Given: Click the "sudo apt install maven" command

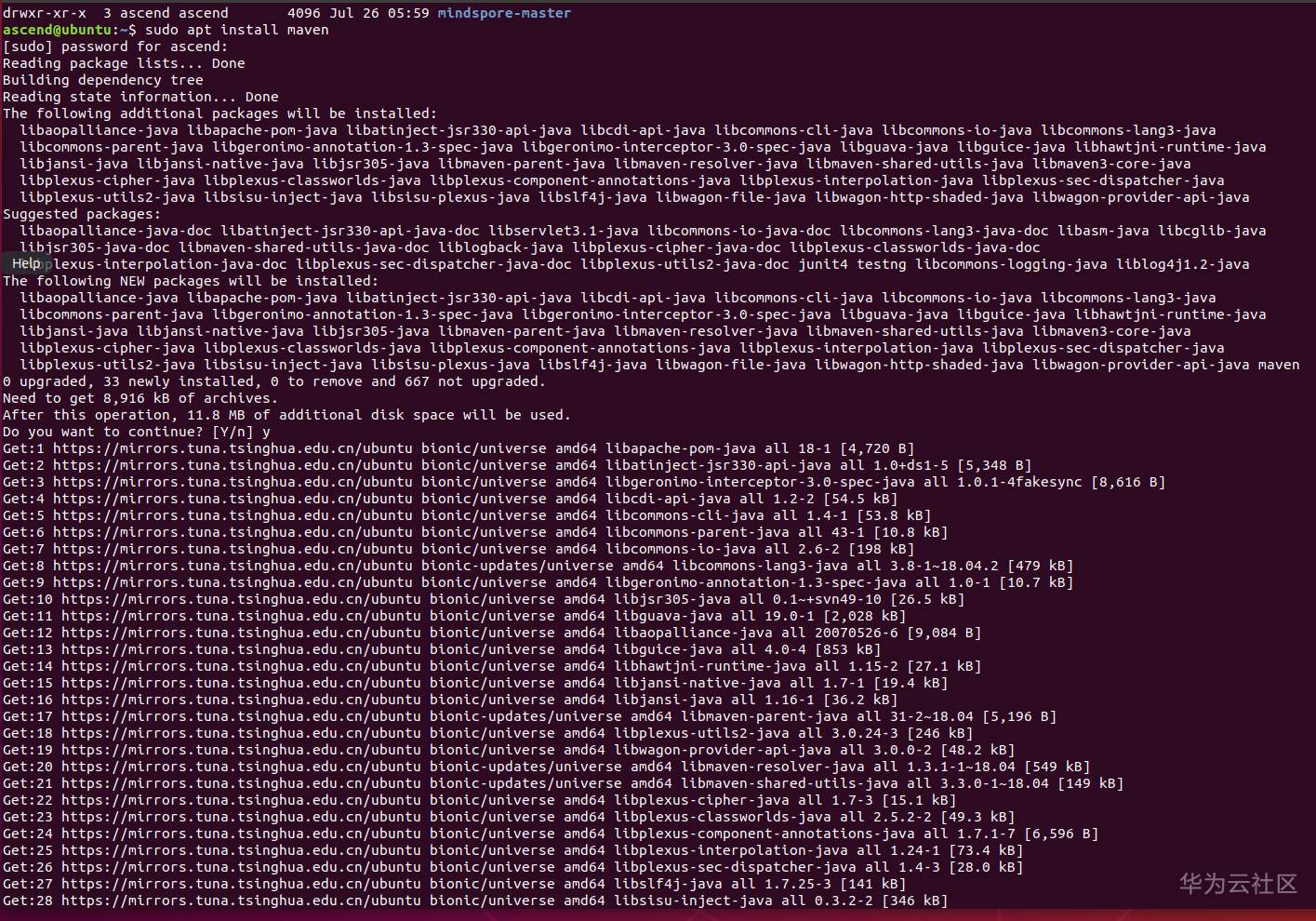Looking at the screenshot, I should click(236, 30).
